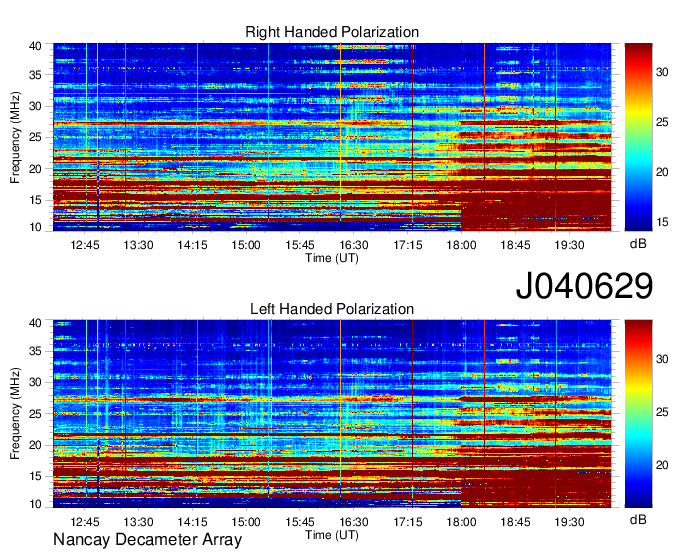The width and height of the screenshot is (680, 552).
Task: Click the "Right Handed Polarization" plot title
Action: 332,32
